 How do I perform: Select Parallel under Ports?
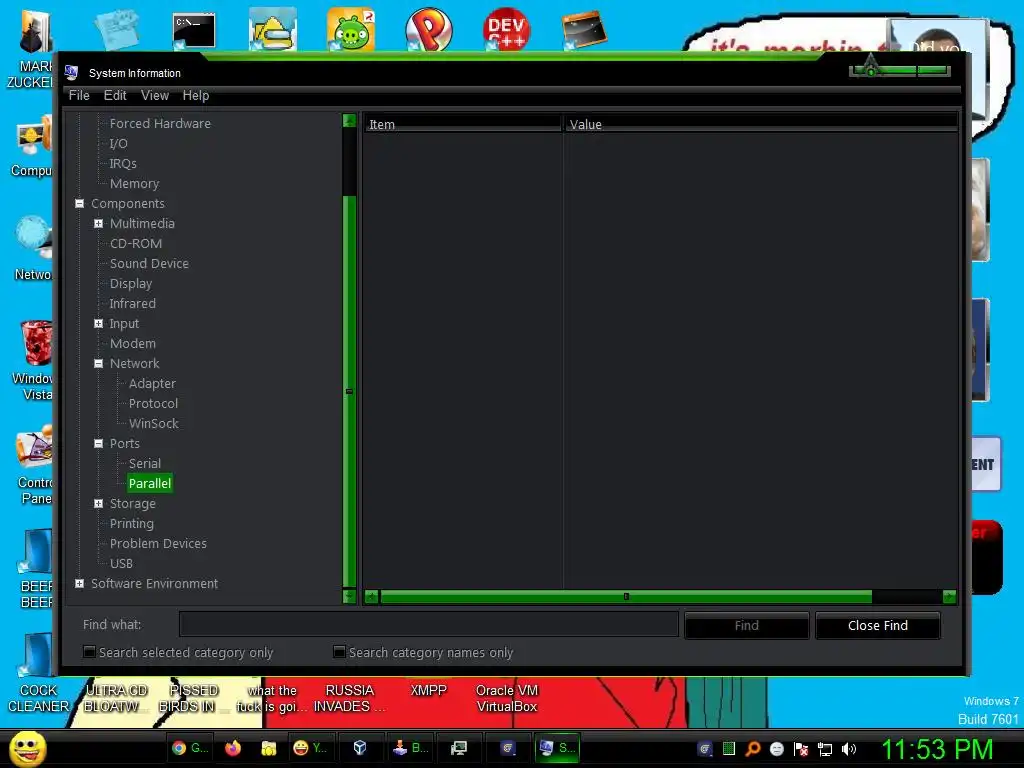[150, 483]
